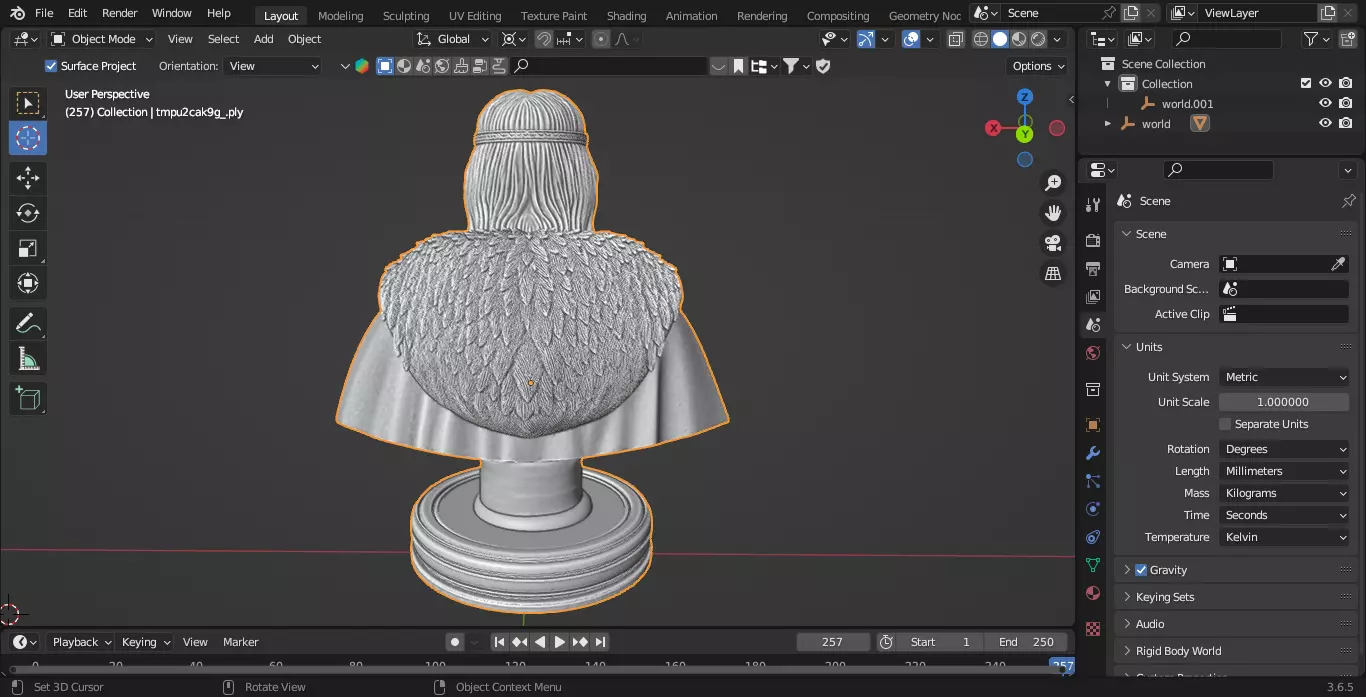The height and width of the screenshot is (697, 1366).
Task: Open the World properties tab
Action: pos(1093,352)
